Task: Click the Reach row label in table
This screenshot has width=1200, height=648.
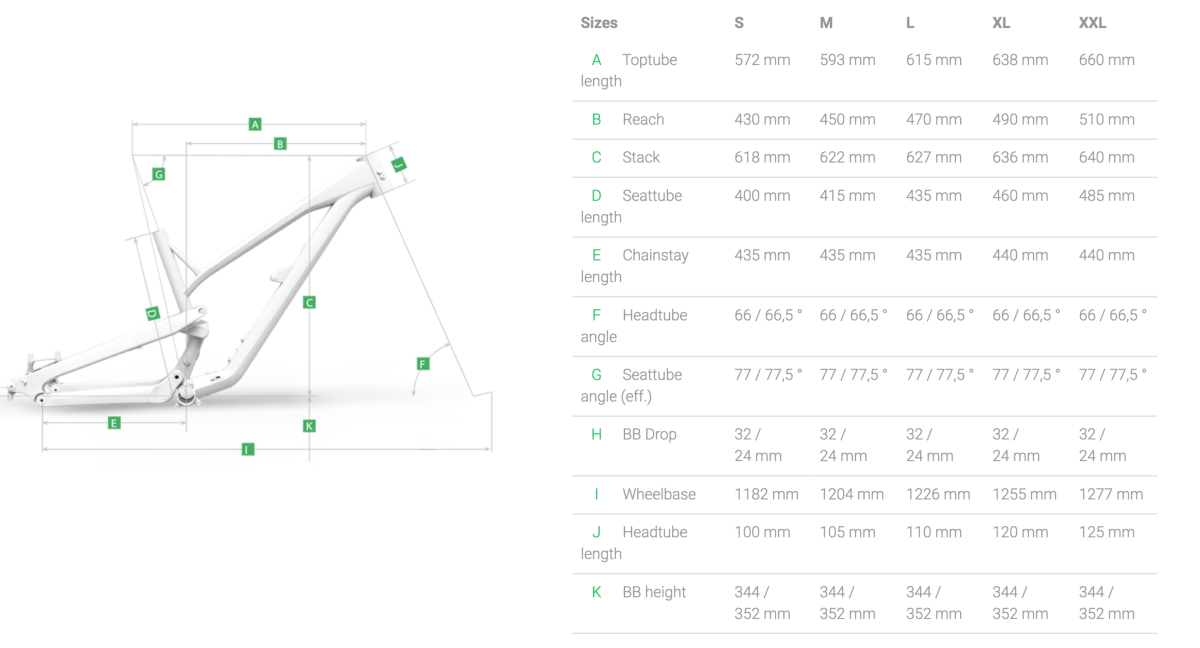Action: (x=643, y=119)
